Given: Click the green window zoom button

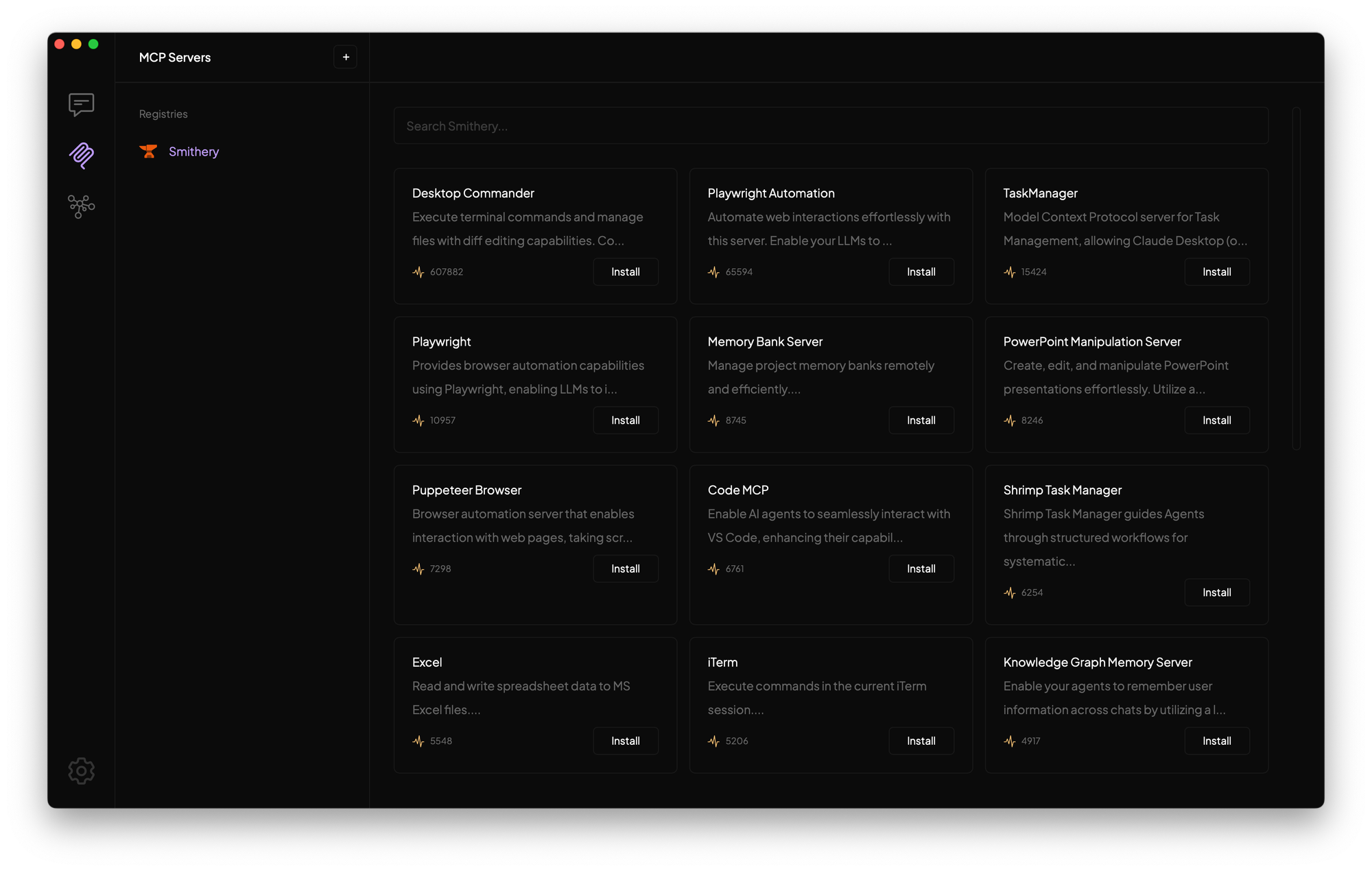Looking at the screenshot, I should pyautogui.click(x=93, y=44).
